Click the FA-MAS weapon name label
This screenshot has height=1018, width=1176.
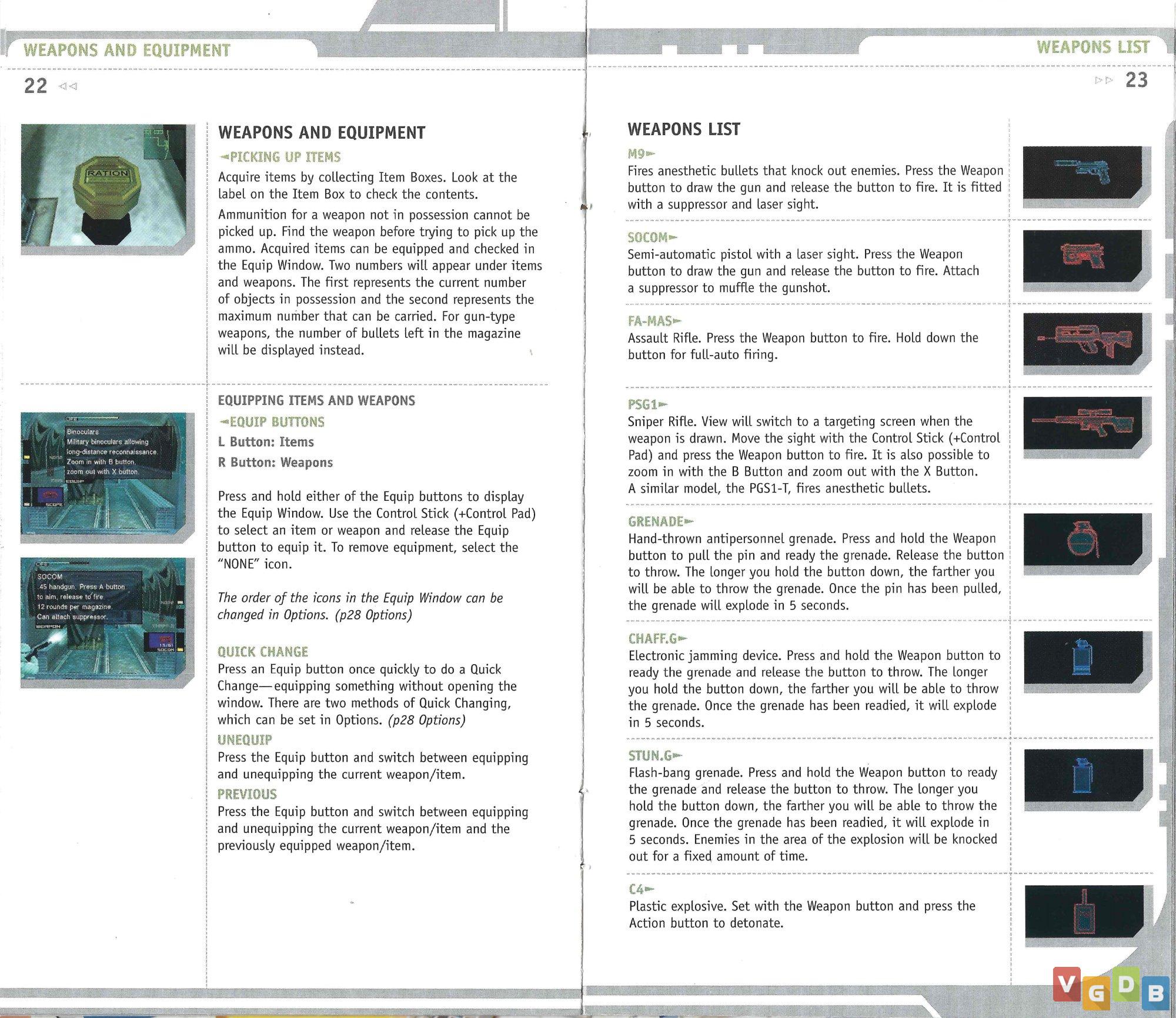click(654, 321)
